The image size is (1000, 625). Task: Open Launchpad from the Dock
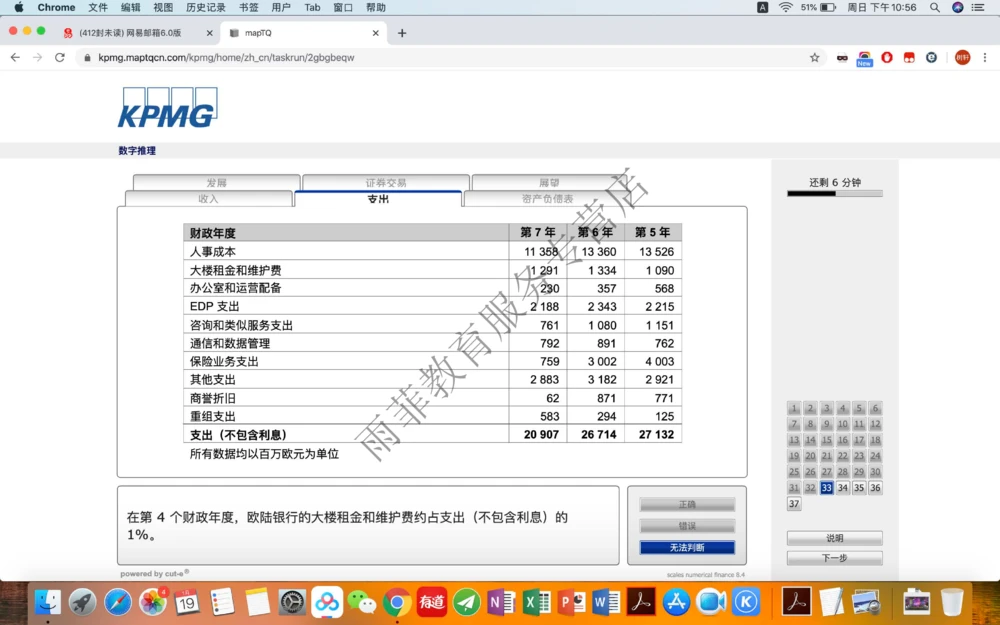pos(83,602)
